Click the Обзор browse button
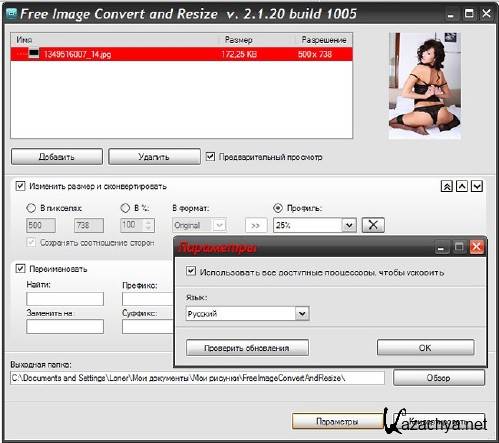The height and width of the screenshot is (443, 499). (x=439, y=378)
